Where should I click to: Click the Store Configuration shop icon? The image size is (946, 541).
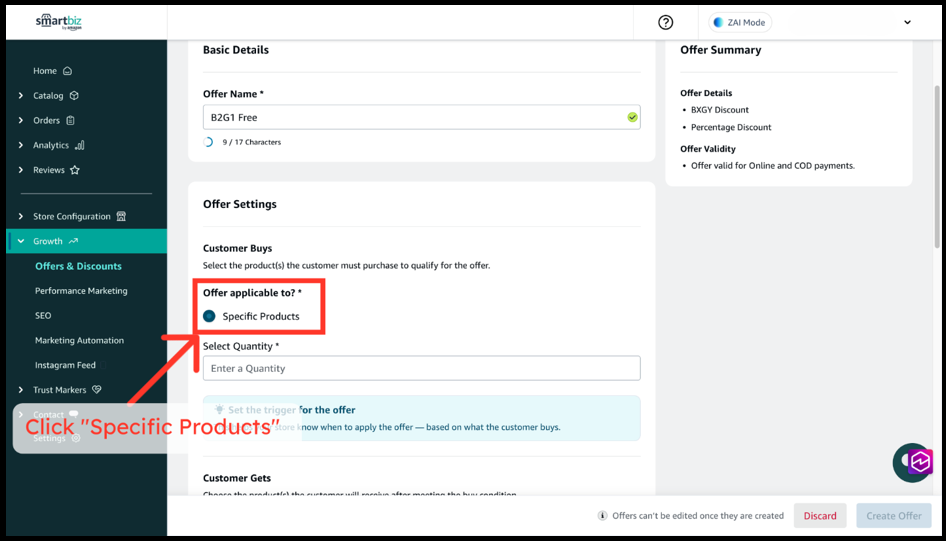[x=121, y=216]
